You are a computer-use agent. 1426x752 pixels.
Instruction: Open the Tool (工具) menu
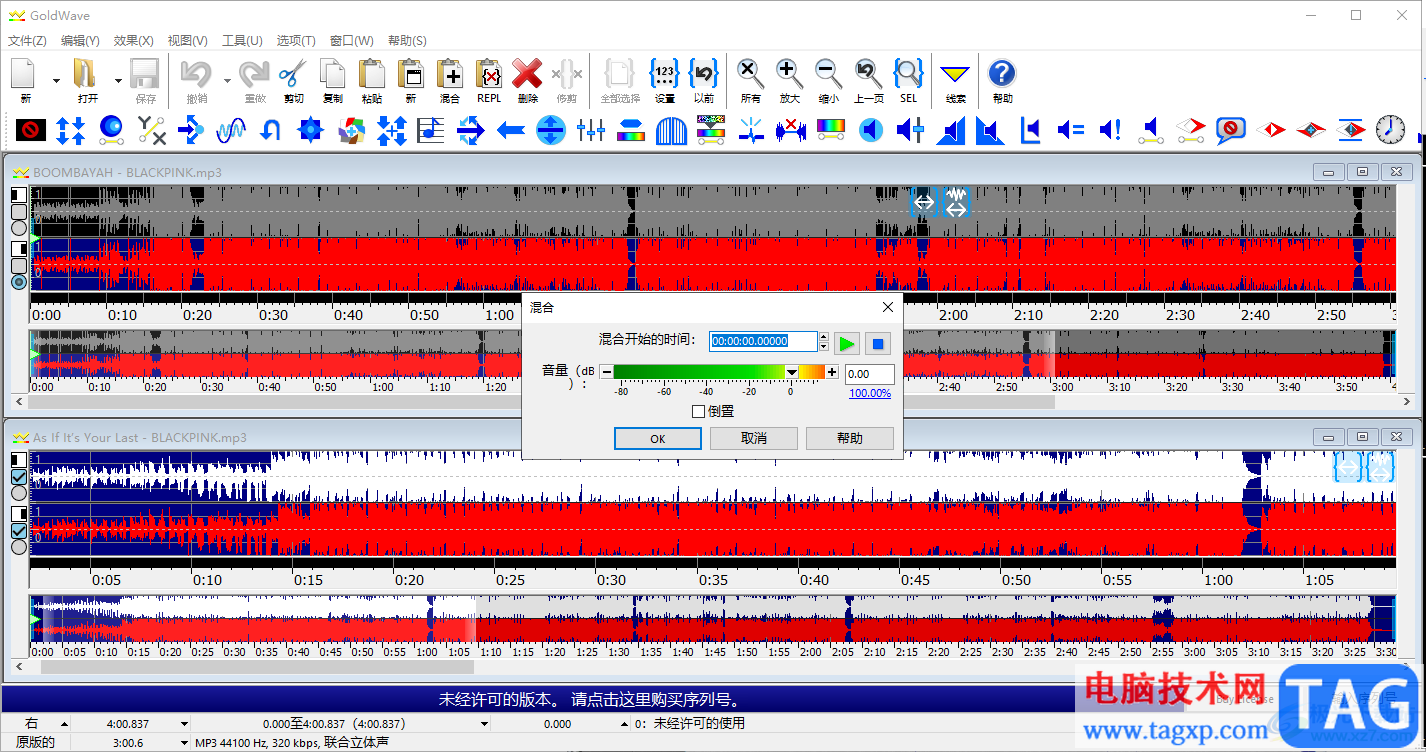click(x=241, y=41)
